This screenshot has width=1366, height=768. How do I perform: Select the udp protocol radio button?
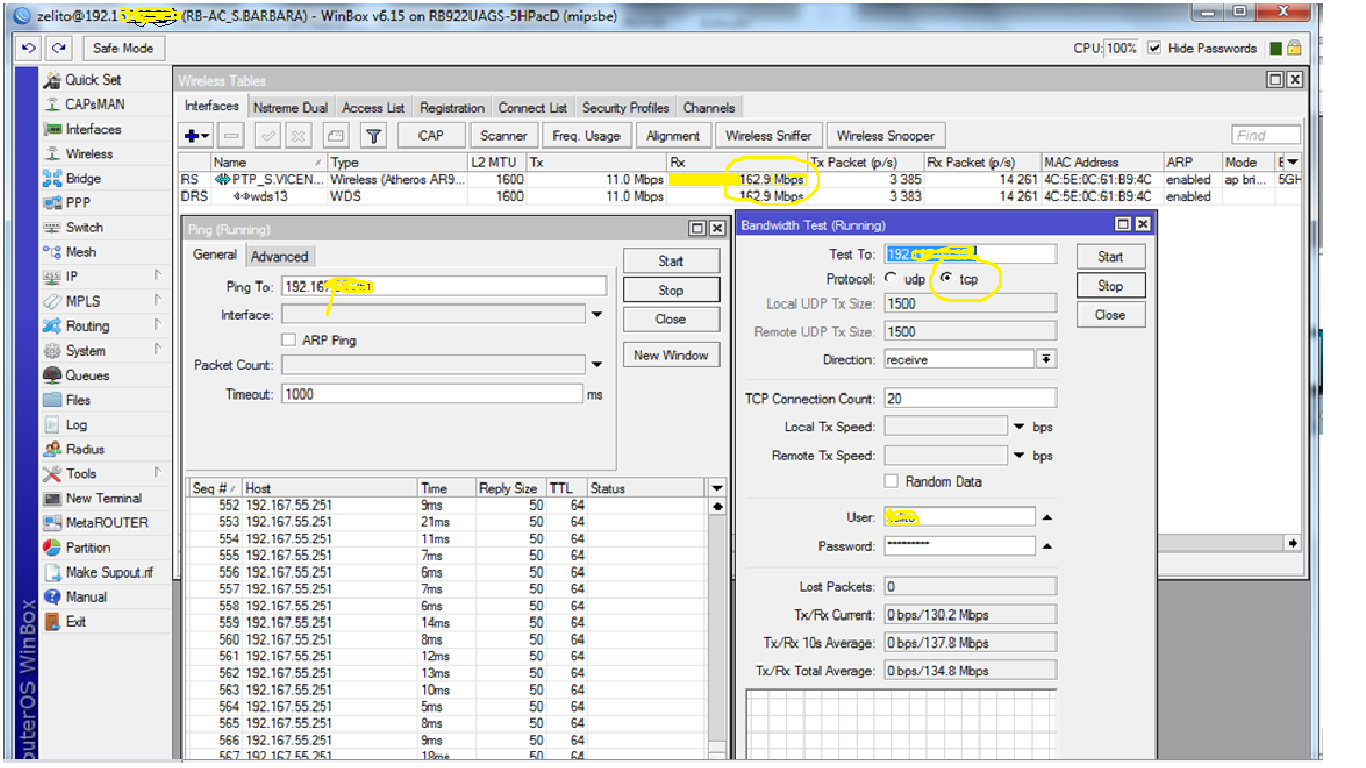point(892,280)
